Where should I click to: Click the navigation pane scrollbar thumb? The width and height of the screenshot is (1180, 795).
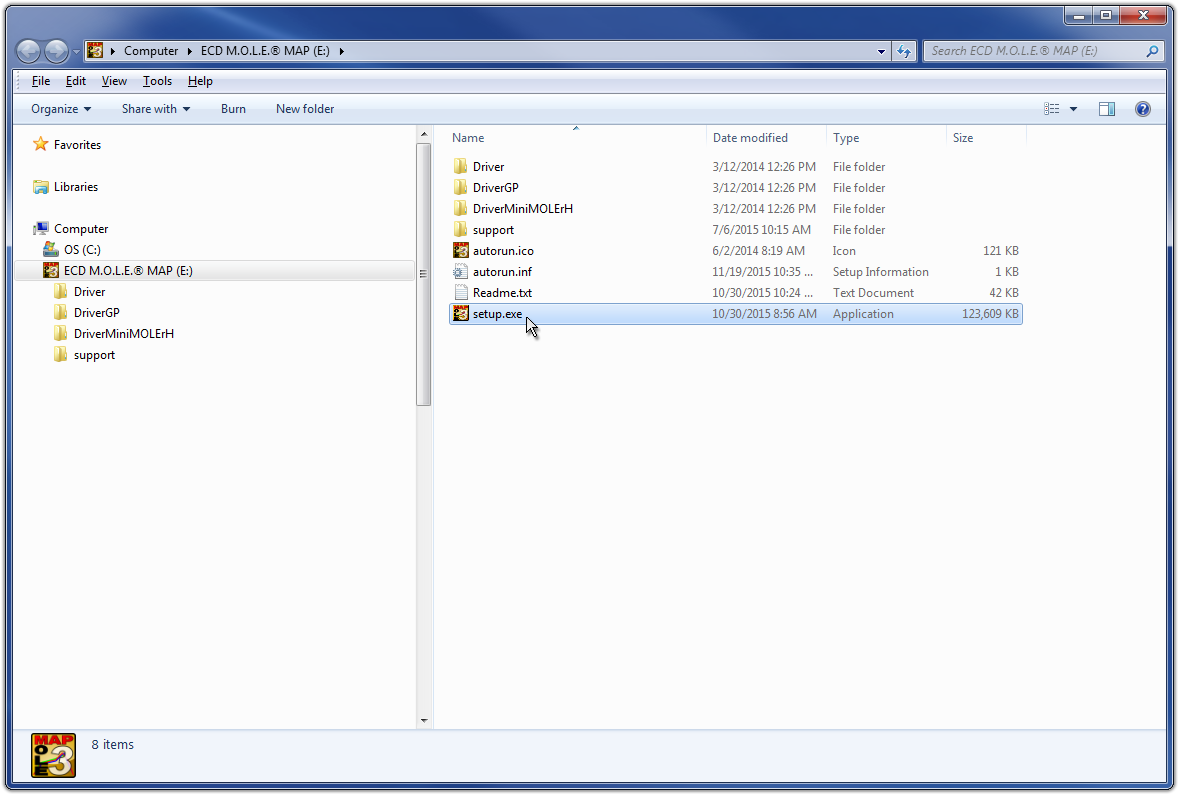point(424,273)
